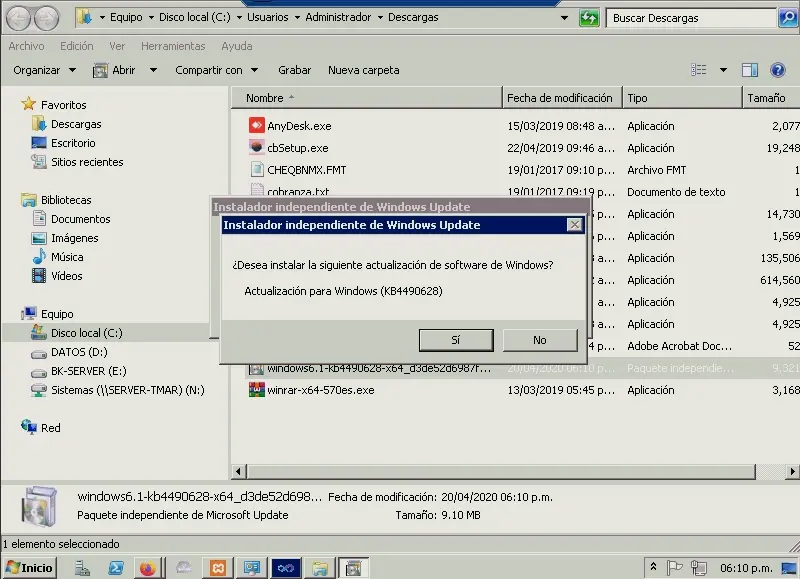The image size is (800, 579).
Task: Click the Back navigation arrow
Action: 19,18
